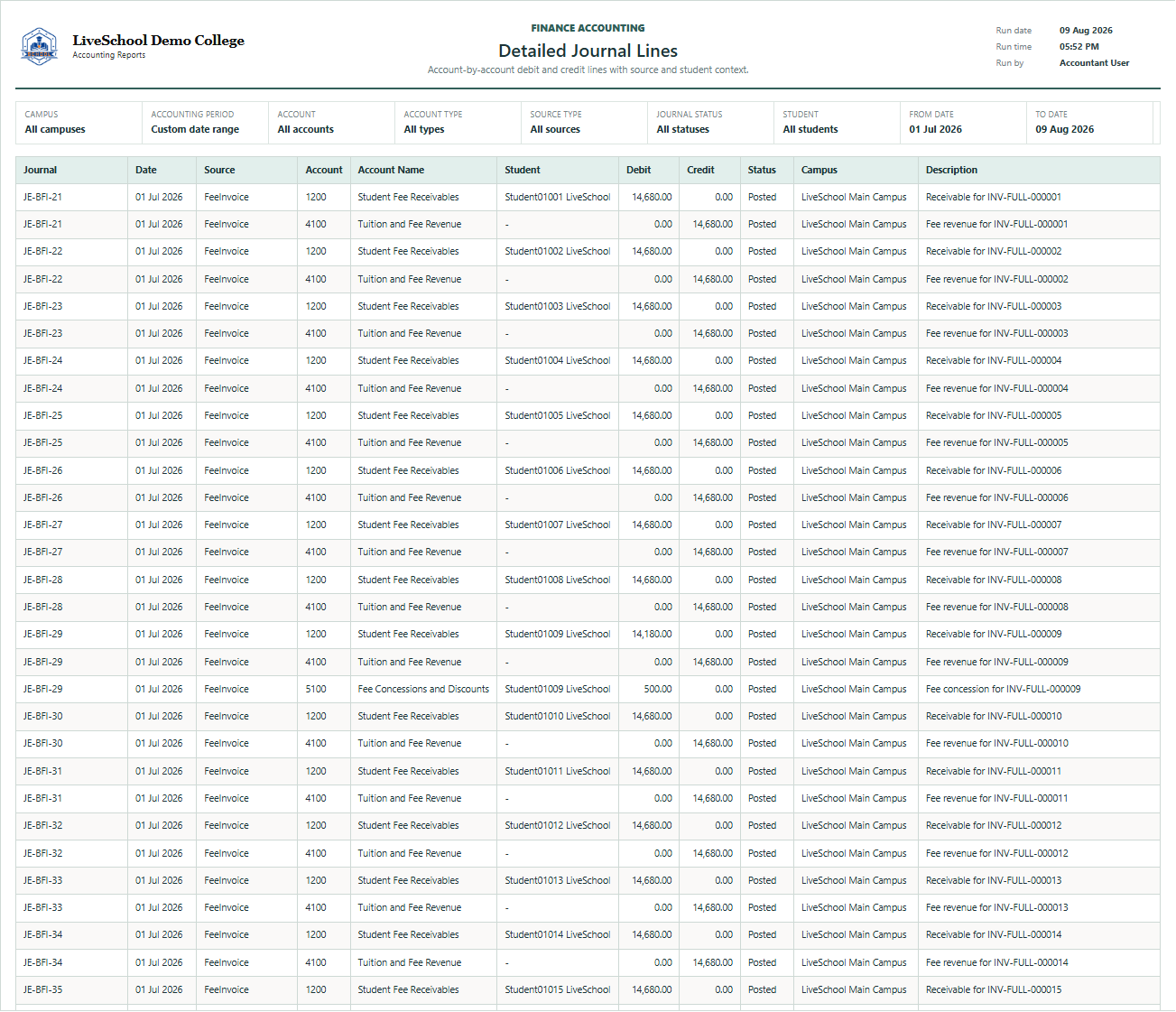Screen dimensions: 1176x1012
Task: Click the 'FINANCE ACCOUNTING' label above the title
Action: click(x=588, y=28)
